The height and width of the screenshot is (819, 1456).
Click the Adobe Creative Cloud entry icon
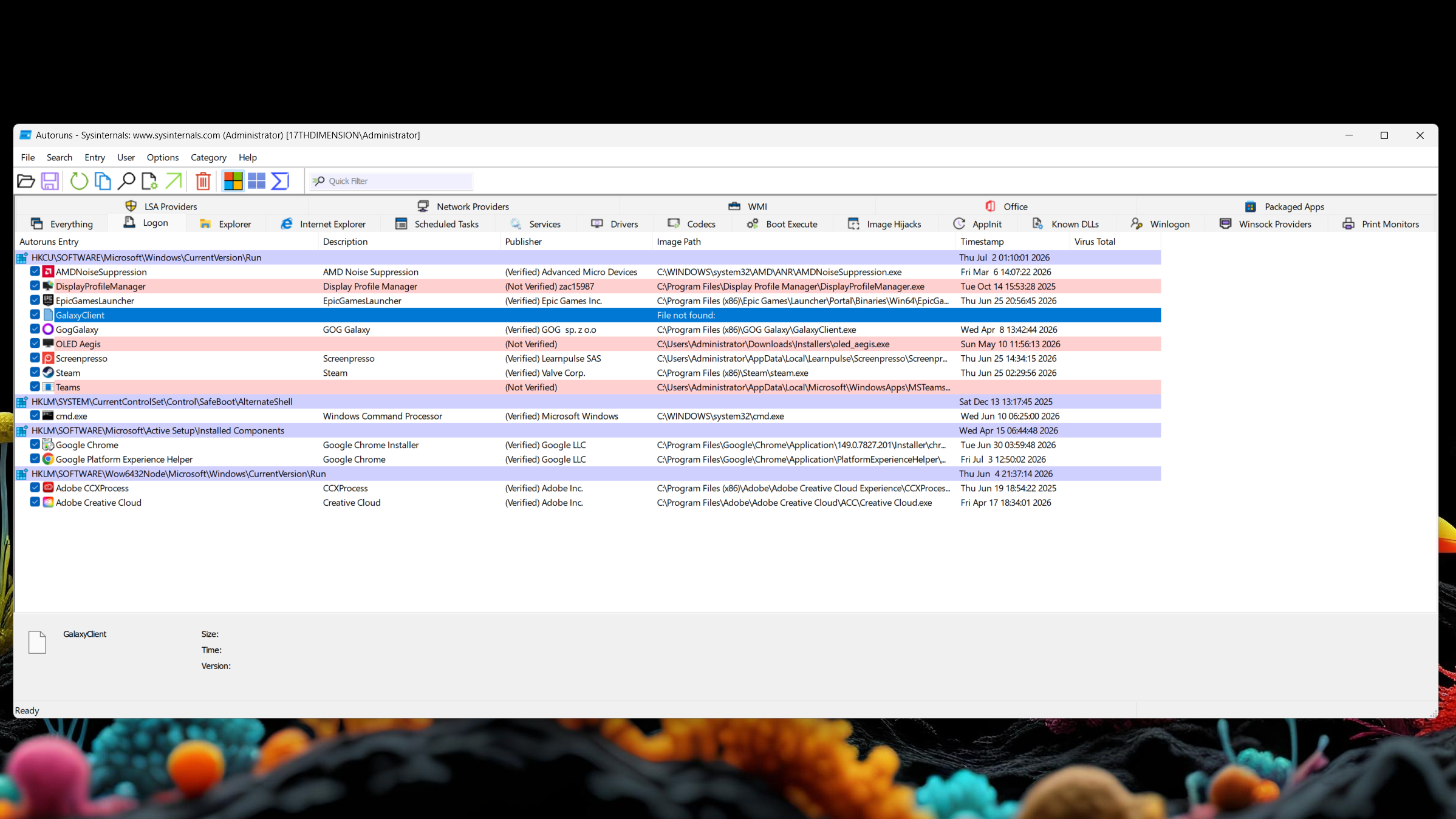click(x=48, y=502)
